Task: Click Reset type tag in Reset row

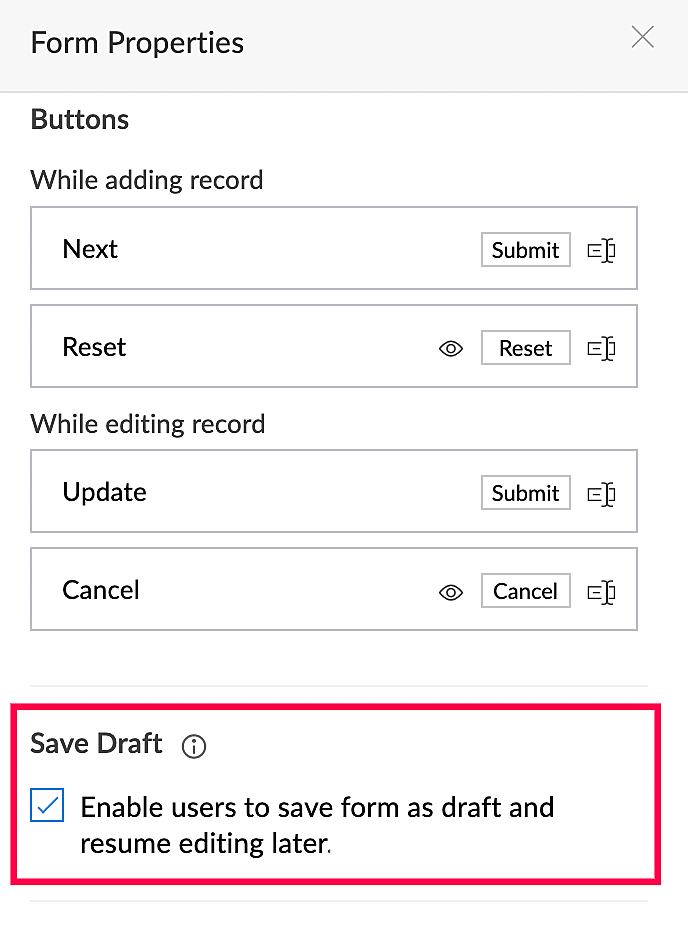Action: coord(525,348)
